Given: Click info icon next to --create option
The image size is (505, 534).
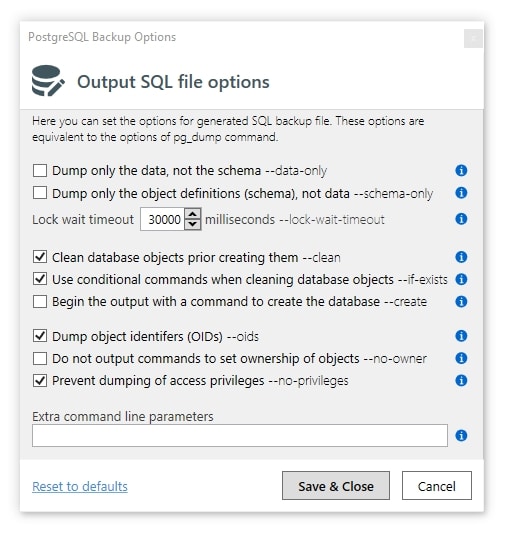Looking at the screenshot, I should pyautogui.click(x=461, y=301).
